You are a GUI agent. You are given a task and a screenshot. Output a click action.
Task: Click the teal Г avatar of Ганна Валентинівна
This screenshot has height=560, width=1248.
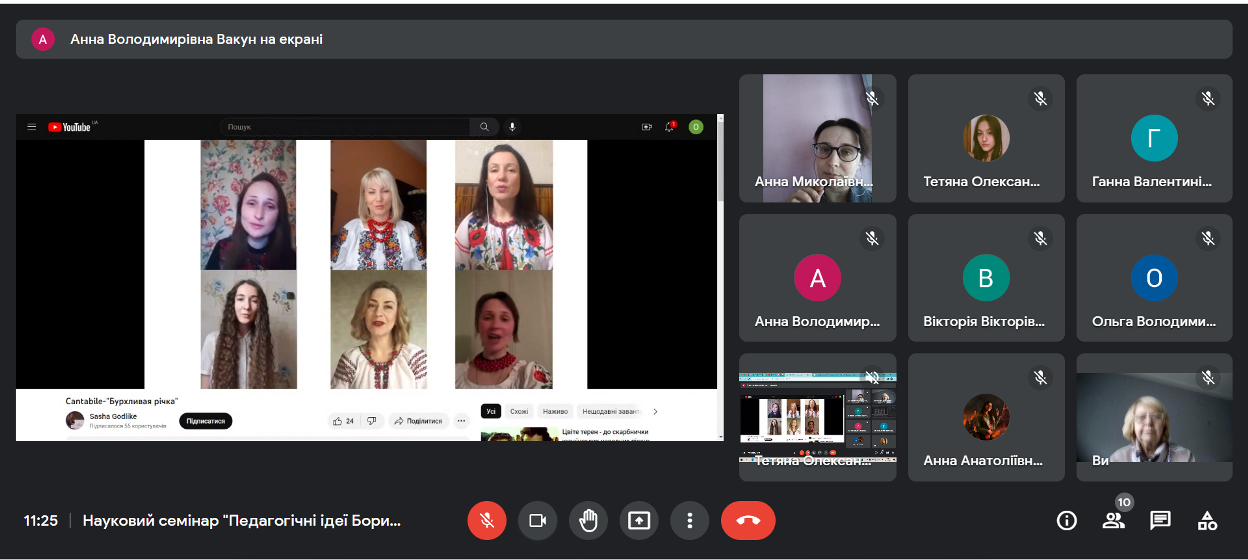tap(1154, 138)
